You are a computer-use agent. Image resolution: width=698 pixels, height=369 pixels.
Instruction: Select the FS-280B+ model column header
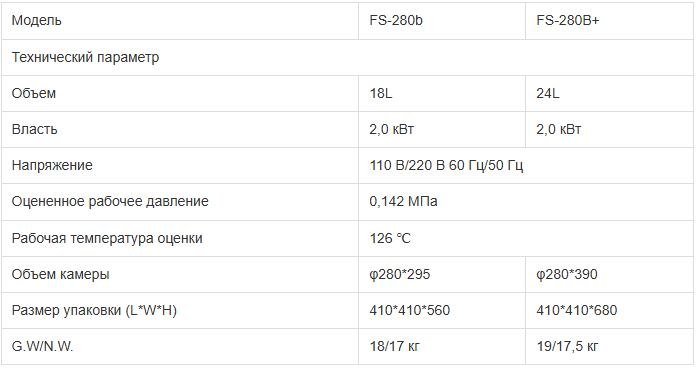tap(609, 21)
